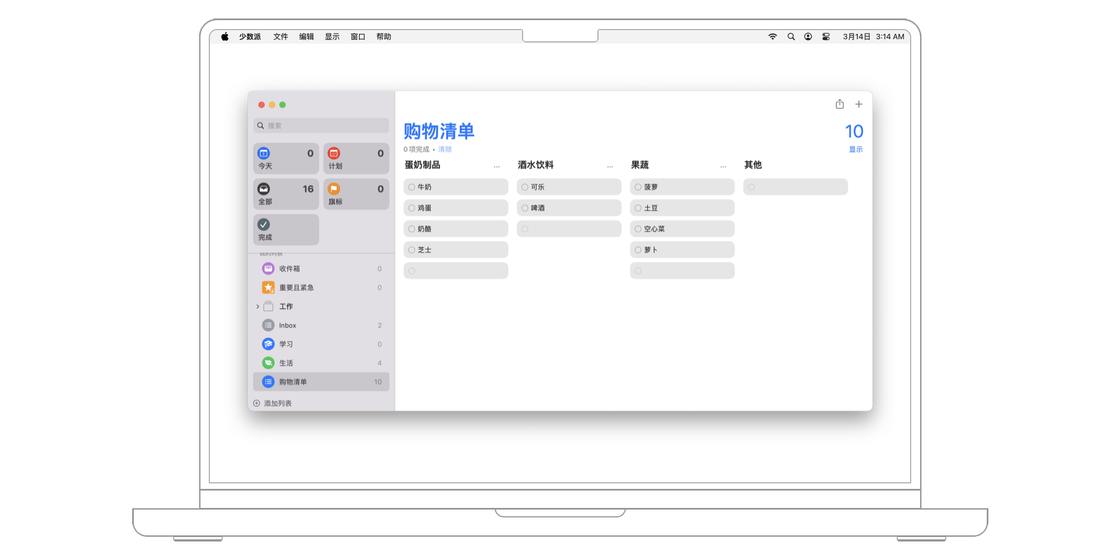Select the 学习 list icon
Image resolution: width=1120 pixels, height=560 pixels.
click(x=268, y=344)
